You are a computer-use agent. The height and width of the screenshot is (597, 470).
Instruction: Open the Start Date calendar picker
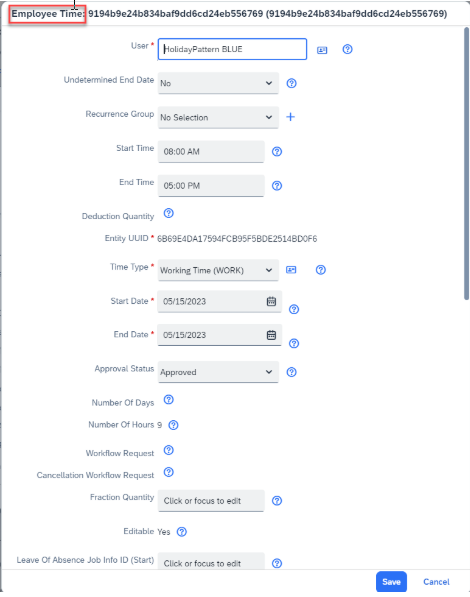pos(271,301)
